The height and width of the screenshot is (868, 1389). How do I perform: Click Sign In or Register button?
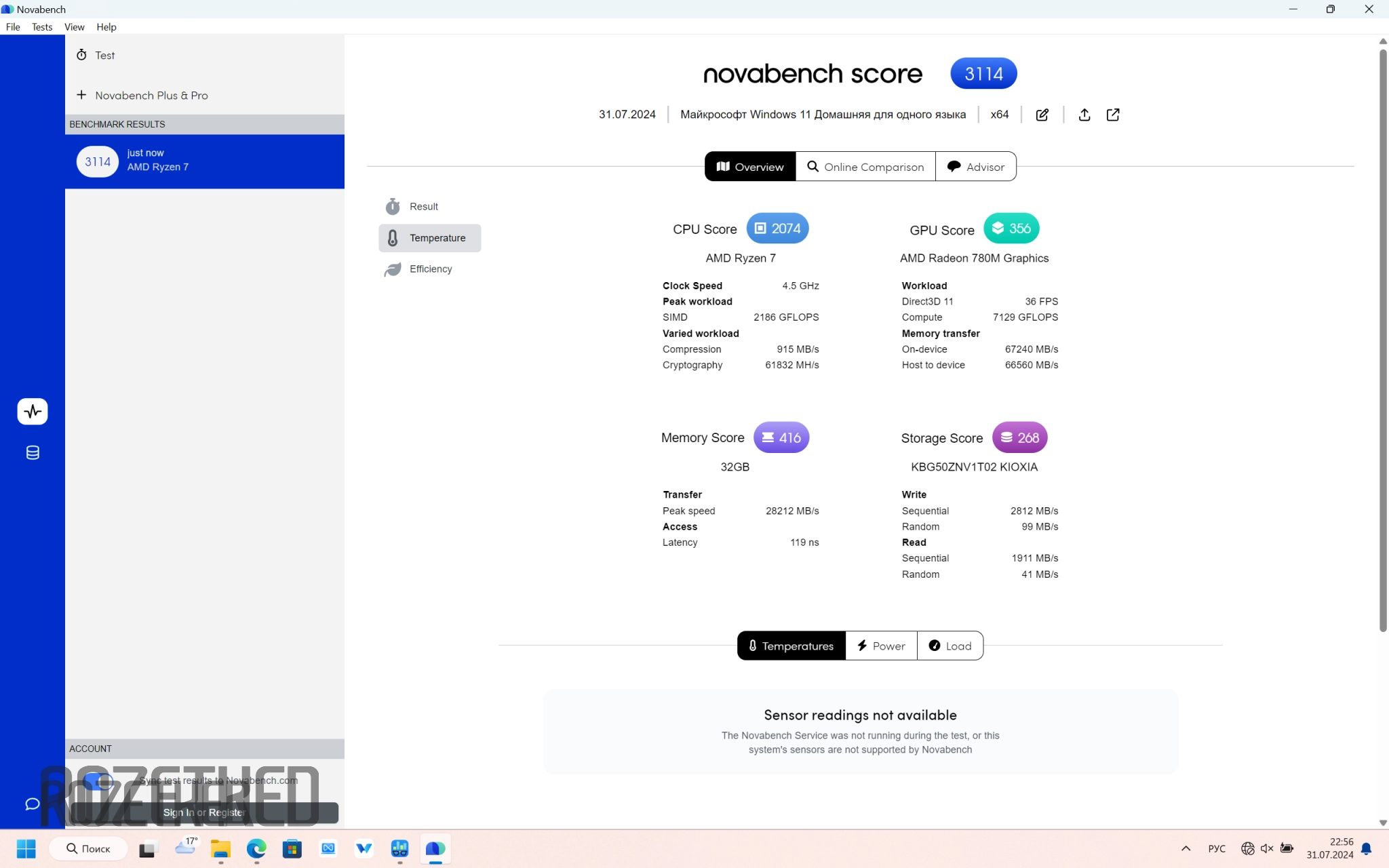(204, 812)
